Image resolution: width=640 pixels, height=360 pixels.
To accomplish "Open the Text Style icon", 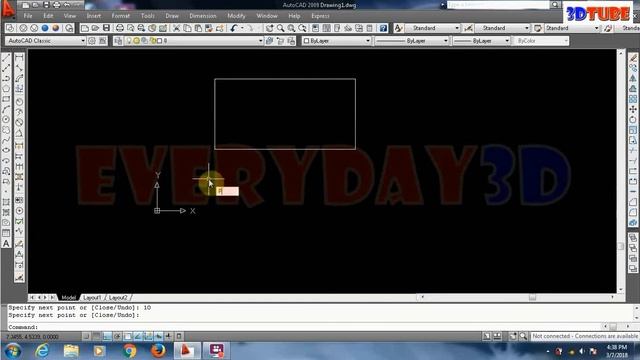I will pos(398,28).
